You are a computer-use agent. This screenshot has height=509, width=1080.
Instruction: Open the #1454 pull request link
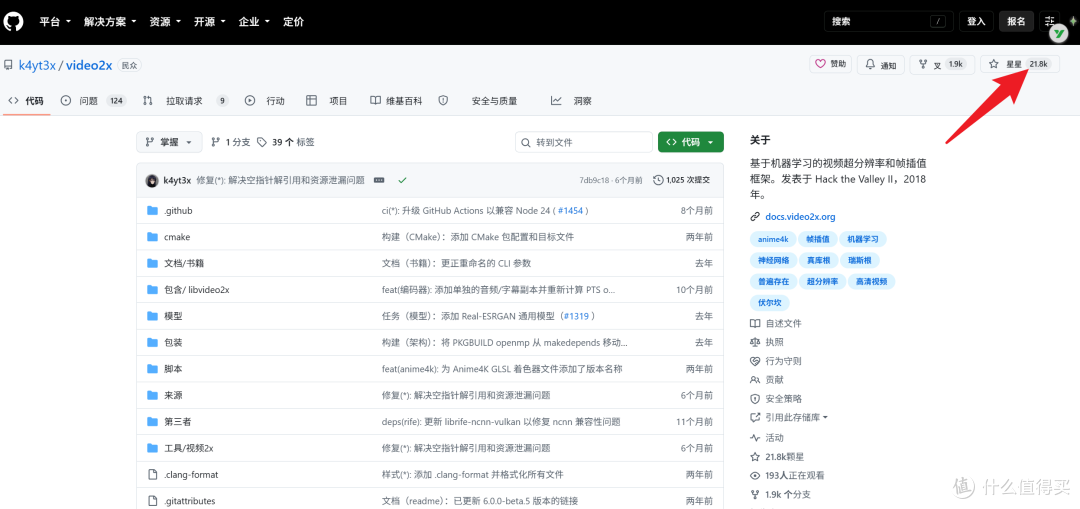[570, 211]
